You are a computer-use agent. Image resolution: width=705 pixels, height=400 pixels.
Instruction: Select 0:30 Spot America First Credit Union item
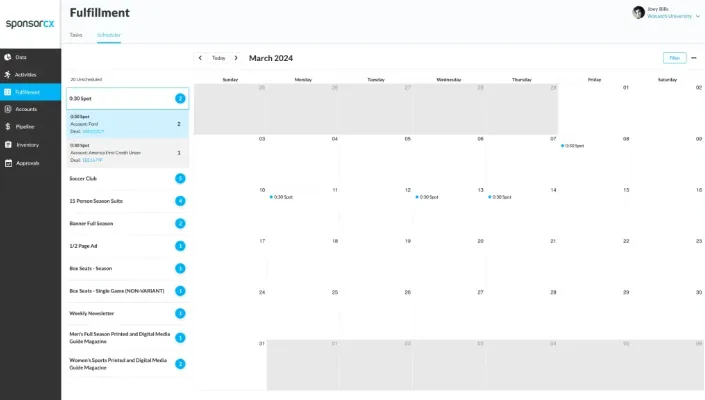128,153
